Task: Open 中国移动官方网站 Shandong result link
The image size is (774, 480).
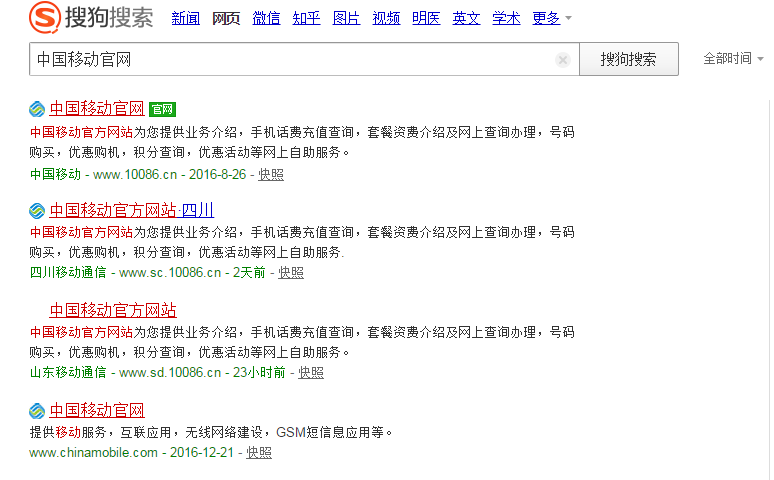Action: click(x=113, y=310)
